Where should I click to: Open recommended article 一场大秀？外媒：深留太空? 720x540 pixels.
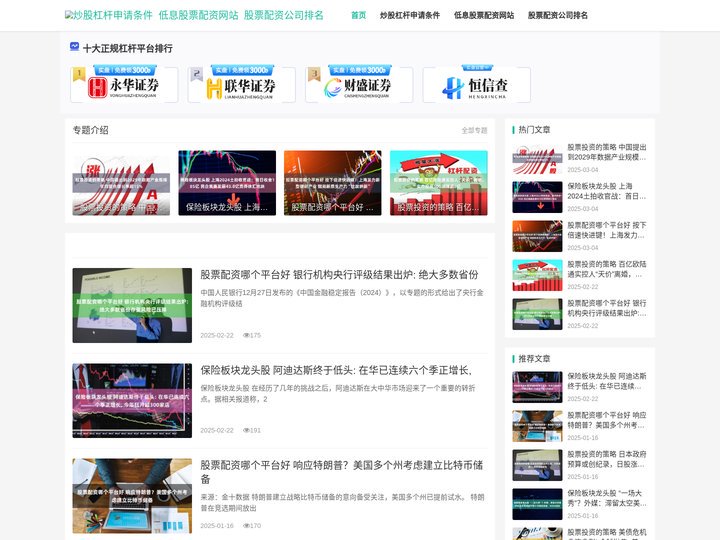[607, 498]
